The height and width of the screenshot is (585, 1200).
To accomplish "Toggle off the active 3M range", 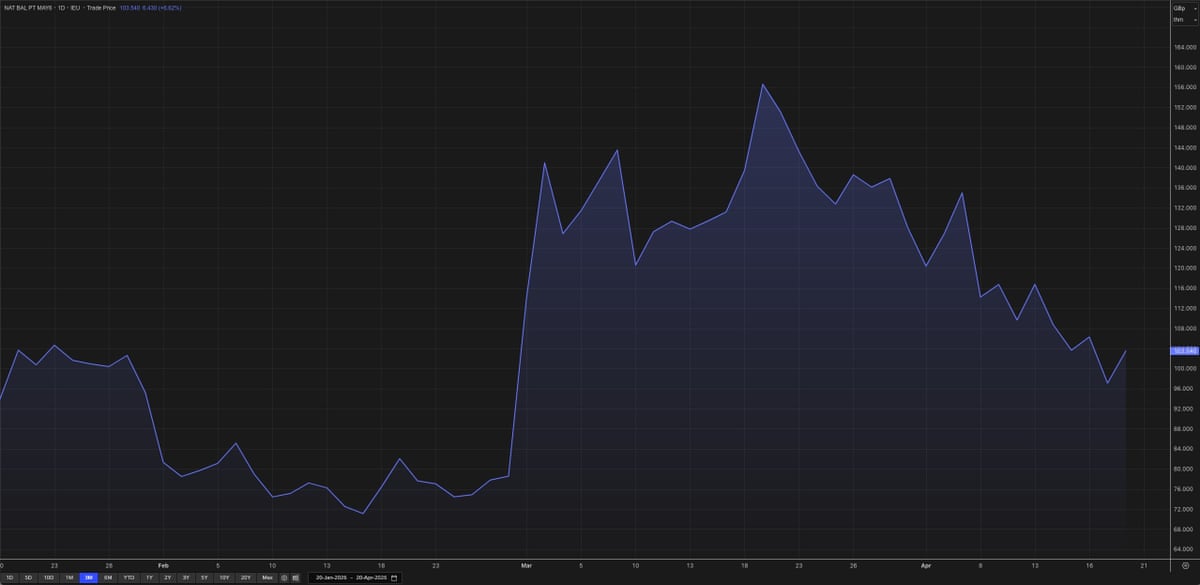I will (87, 577).
